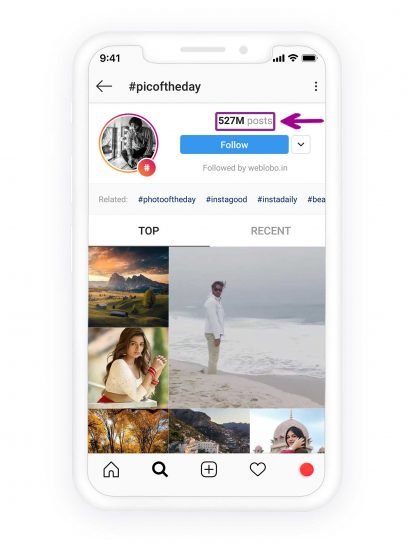
Task: Open the mountain sunset landscape photo
Action: (x=128, y=287)
